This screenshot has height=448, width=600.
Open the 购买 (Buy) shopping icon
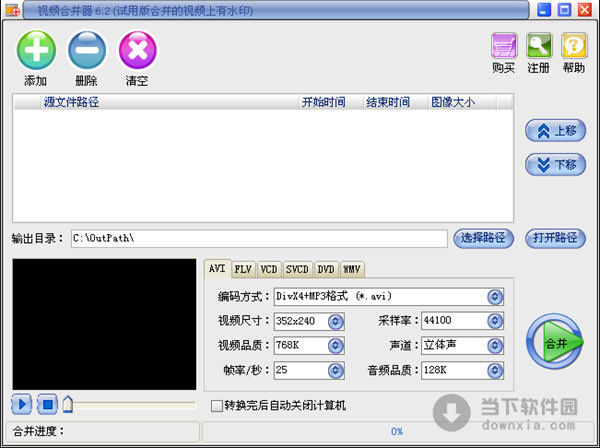504,46
